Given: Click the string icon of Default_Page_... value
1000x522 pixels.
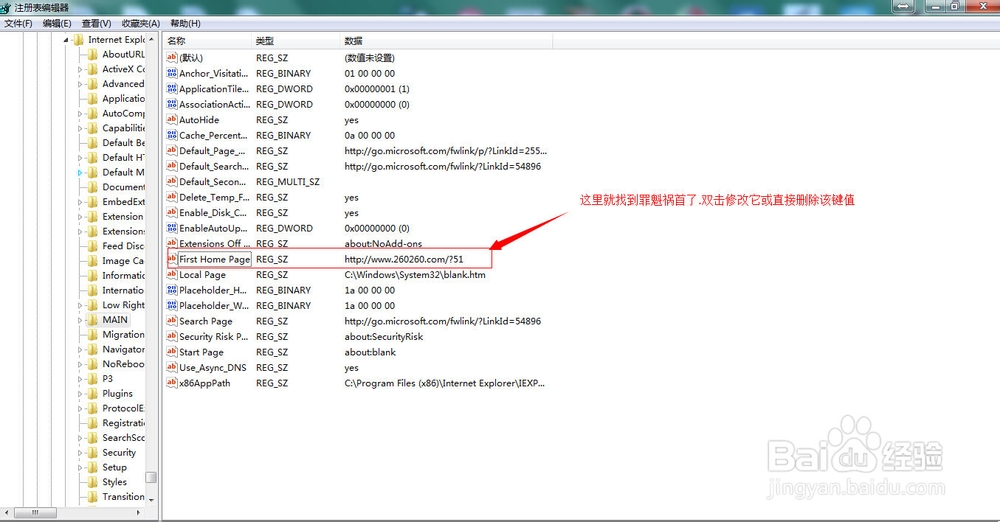Looking at the screenshot, I should 172,151.
